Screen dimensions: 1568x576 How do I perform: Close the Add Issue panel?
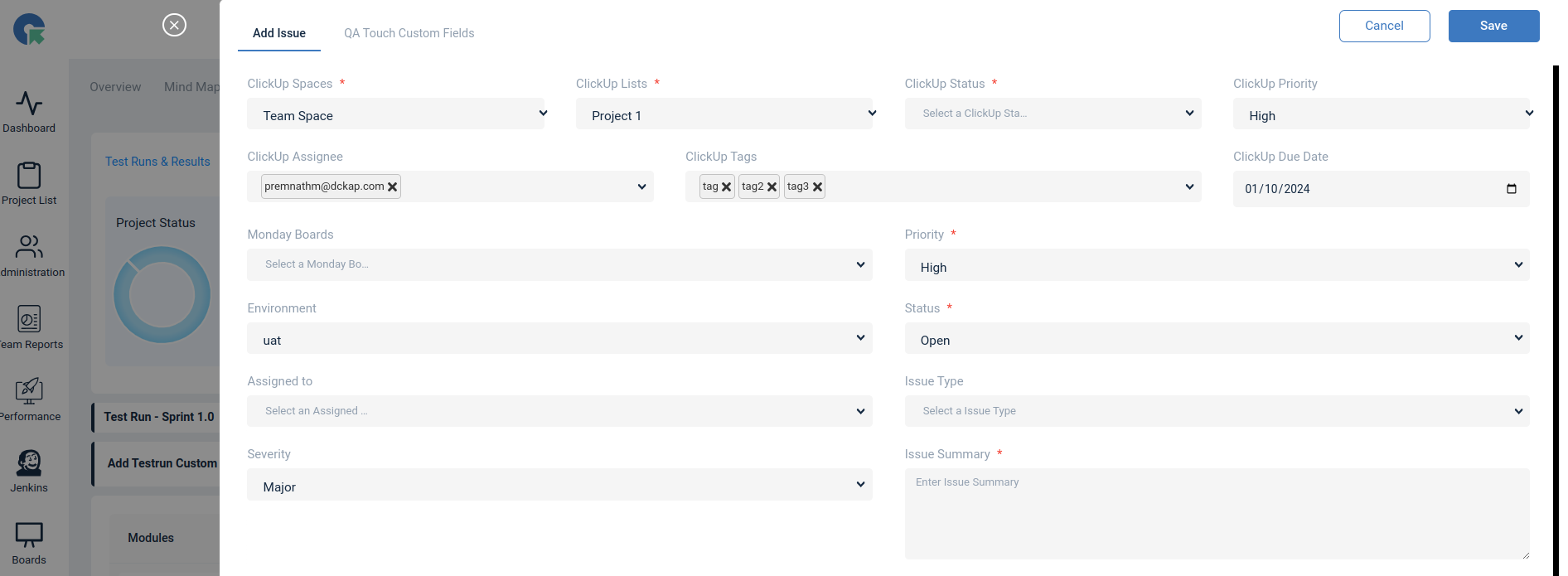[x=174, y=25]
